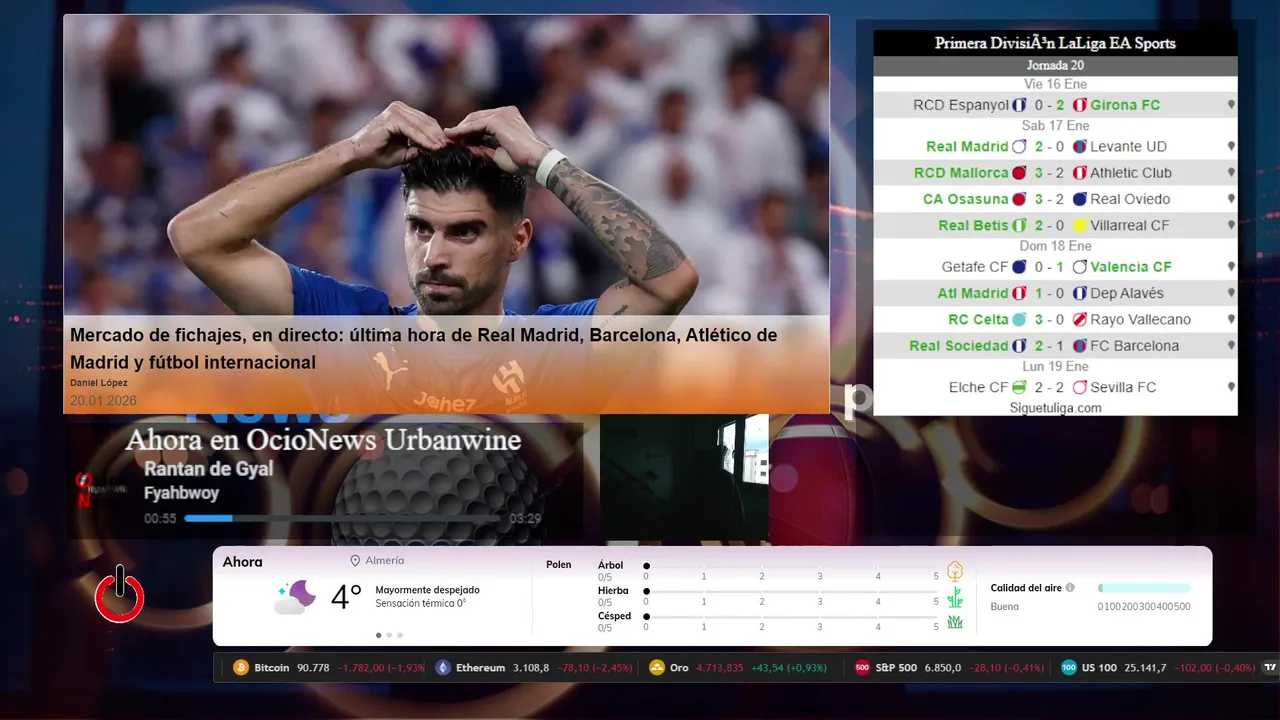1280x720 pixels.
Task: Open the map pin for Elche vs Sevilla
Action: [1231, 387]
